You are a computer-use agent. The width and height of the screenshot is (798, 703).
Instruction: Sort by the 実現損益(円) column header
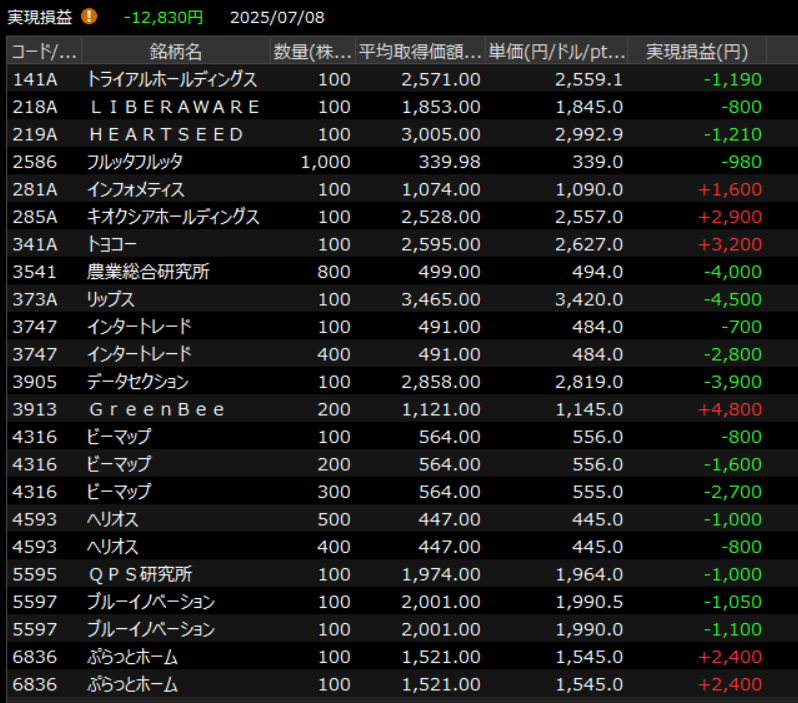coord(697,51)
